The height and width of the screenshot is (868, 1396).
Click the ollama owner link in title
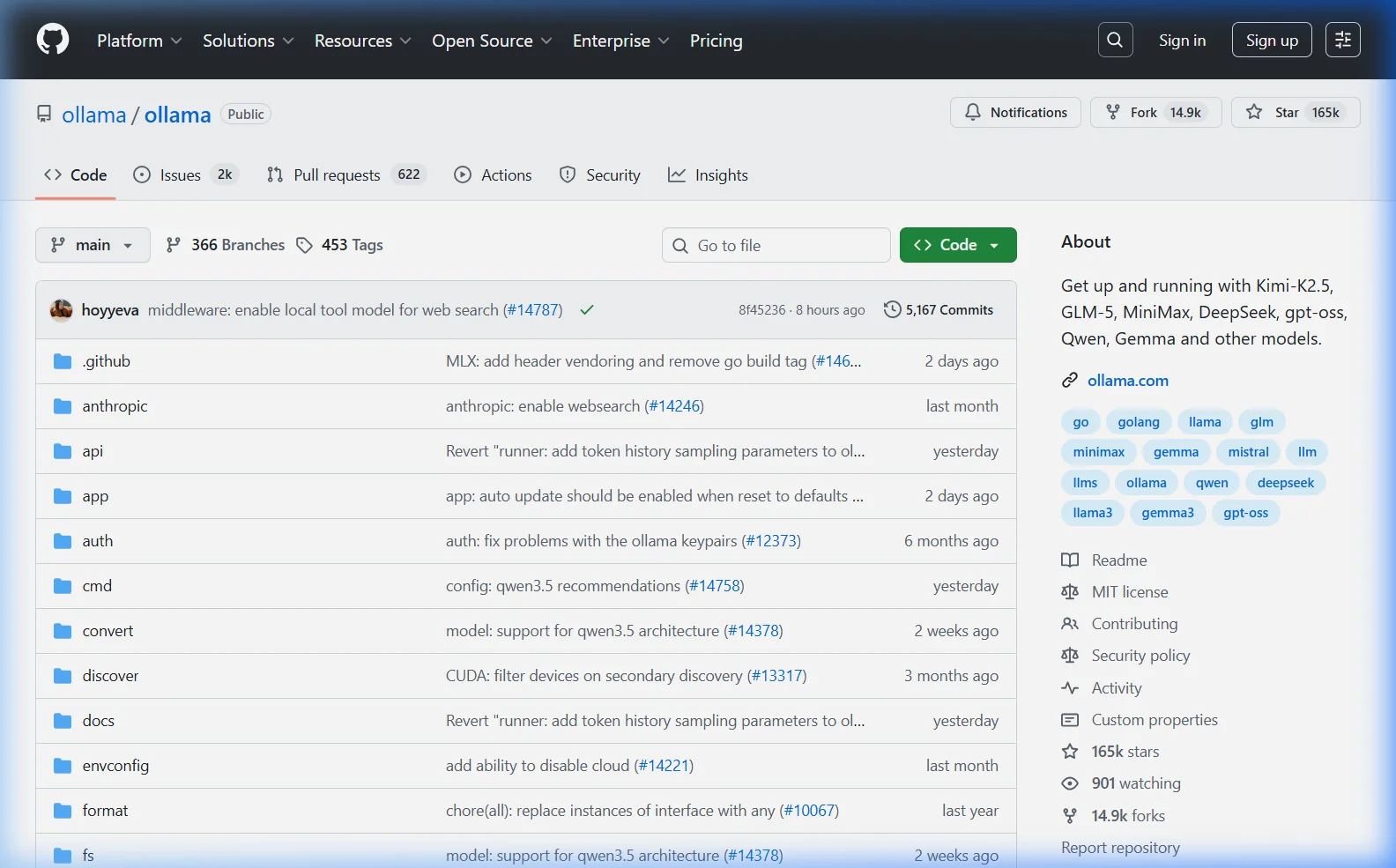point(94,115)
